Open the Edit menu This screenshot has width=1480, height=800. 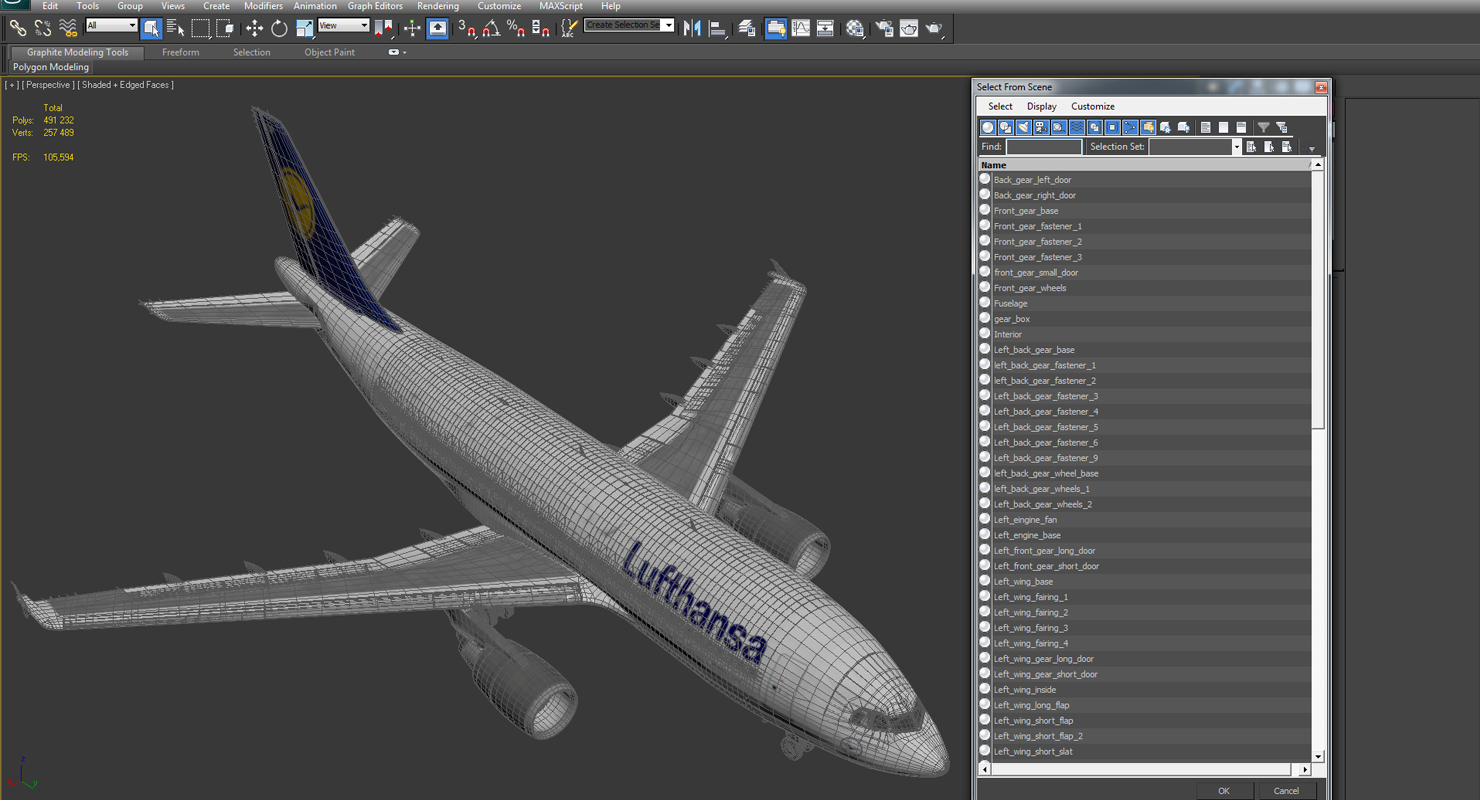tap(50, 6)
